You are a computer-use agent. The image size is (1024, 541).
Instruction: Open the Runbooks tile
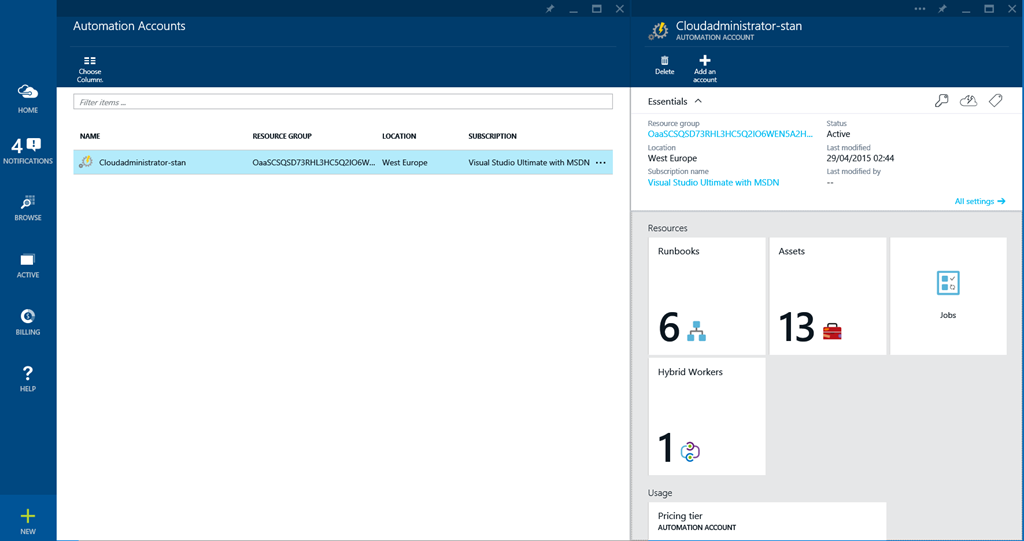(x=707, y=296)
